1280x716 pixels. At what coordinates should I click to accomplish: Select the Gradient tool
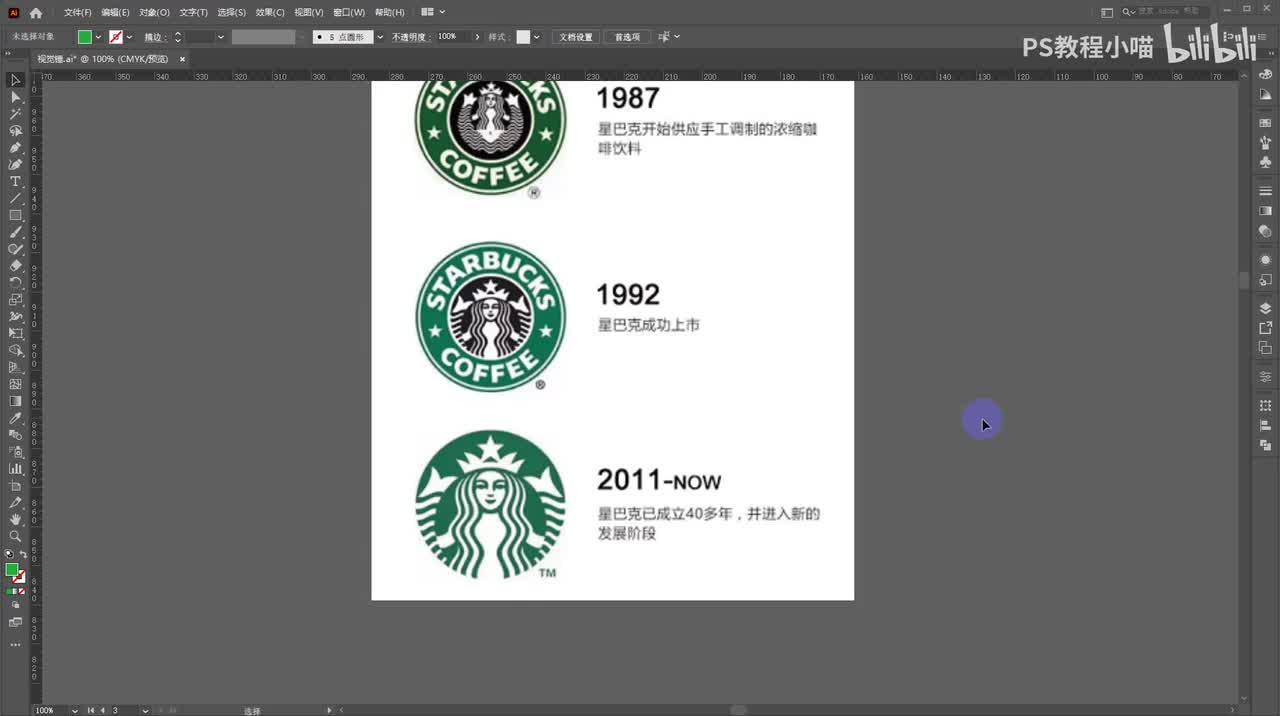tap(15, 401)
